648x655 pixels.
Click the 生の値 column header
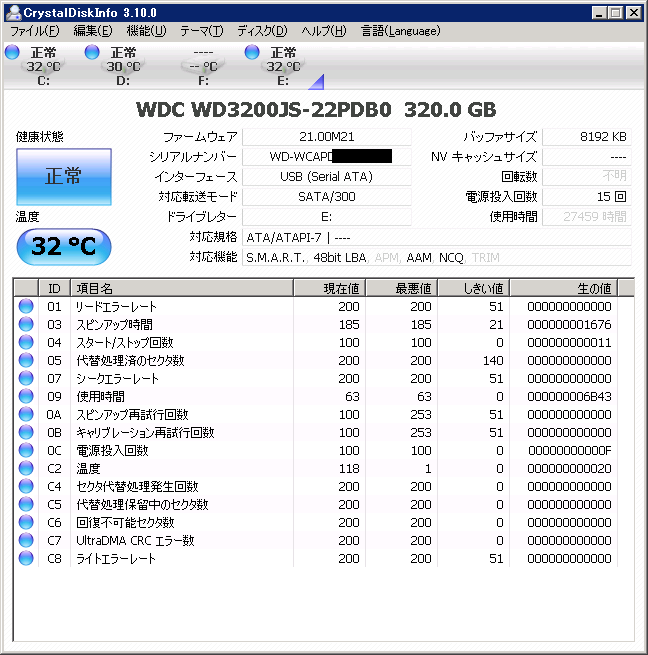[574, 288]
